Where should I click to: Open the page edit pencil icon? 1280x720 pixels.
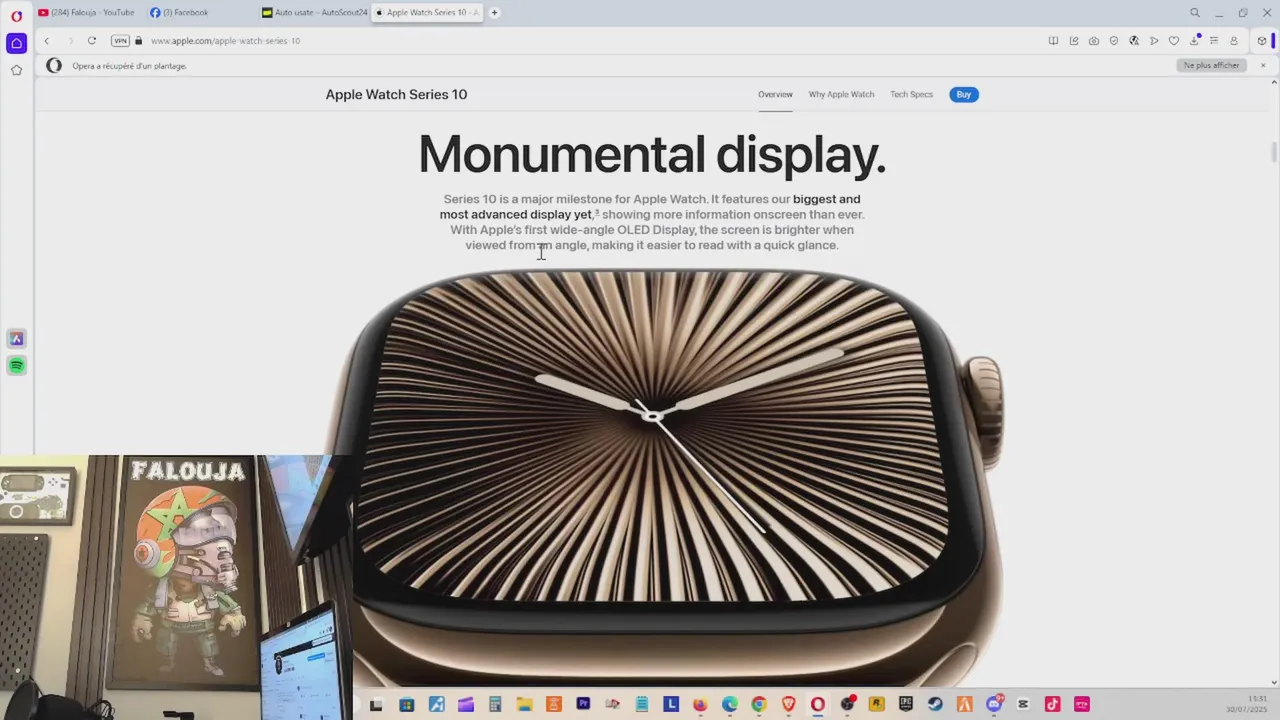tap(1074, 41)
